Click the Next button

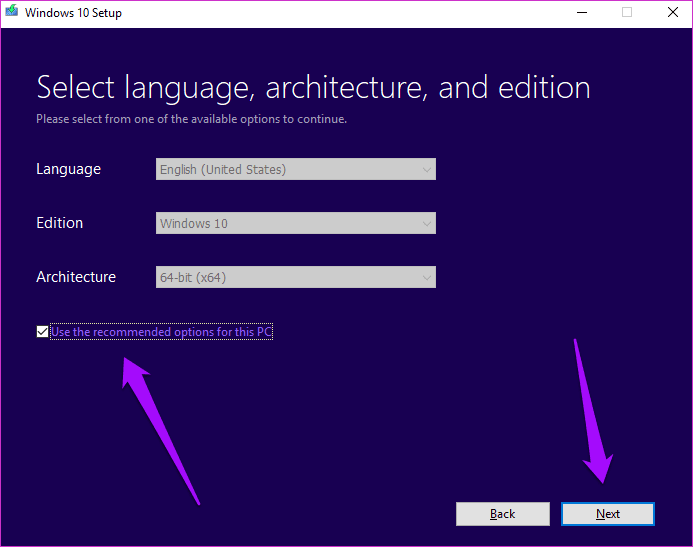click(x=608, y=514)
